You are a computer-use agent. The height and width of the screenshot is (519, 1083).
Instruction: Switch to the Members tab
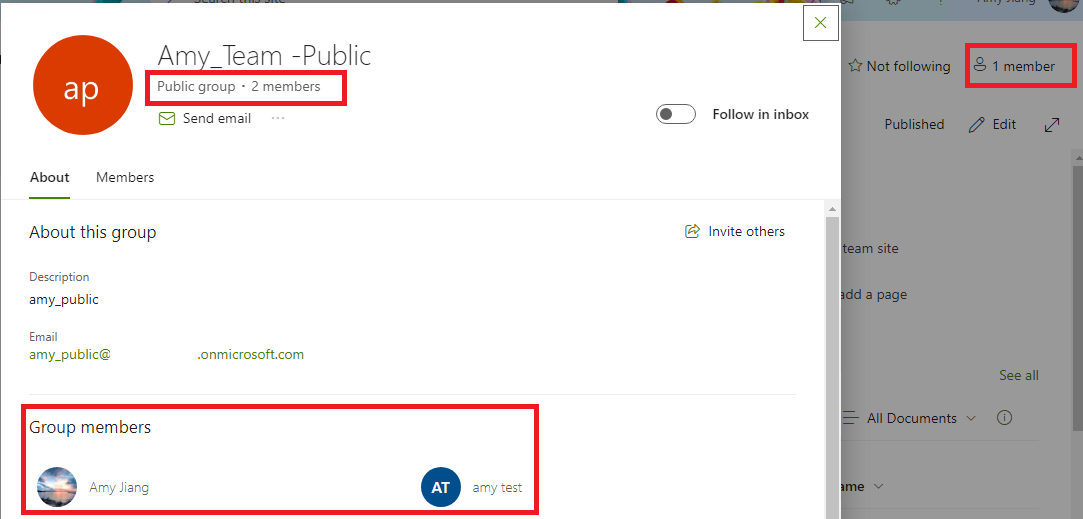125,178
